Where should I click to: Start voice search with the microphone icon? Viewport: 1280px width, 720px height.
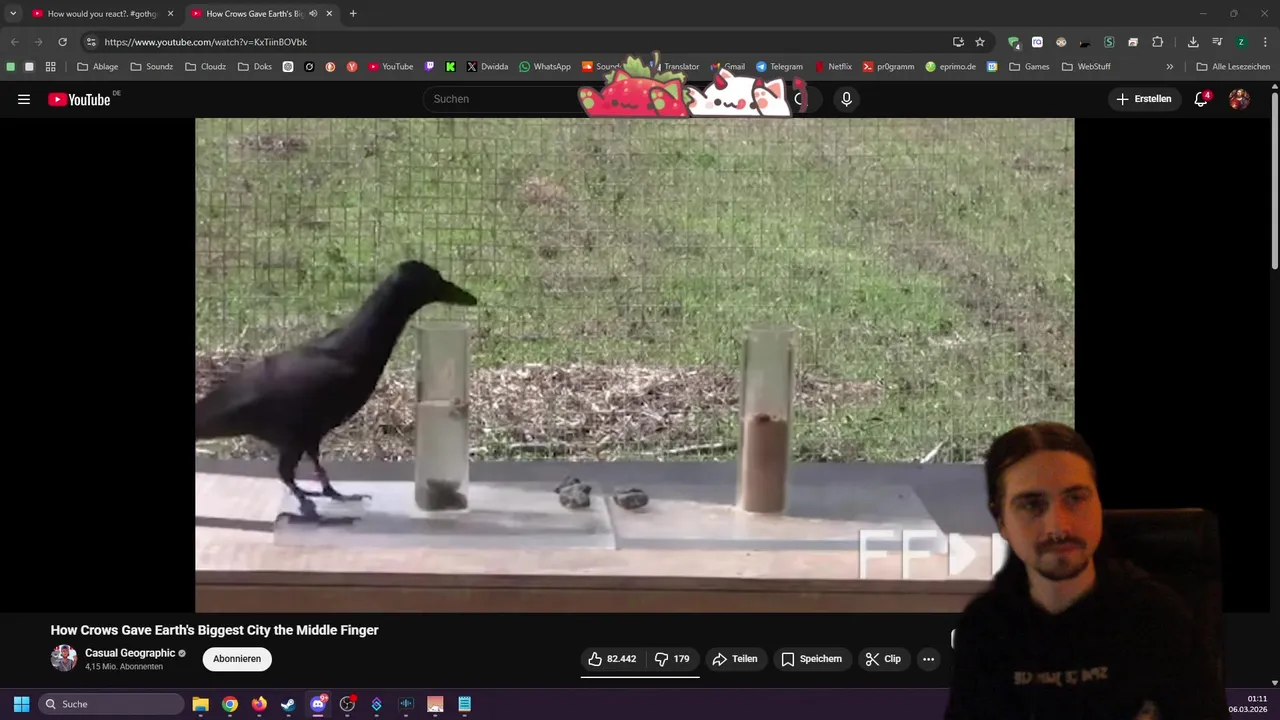[846, 99]
